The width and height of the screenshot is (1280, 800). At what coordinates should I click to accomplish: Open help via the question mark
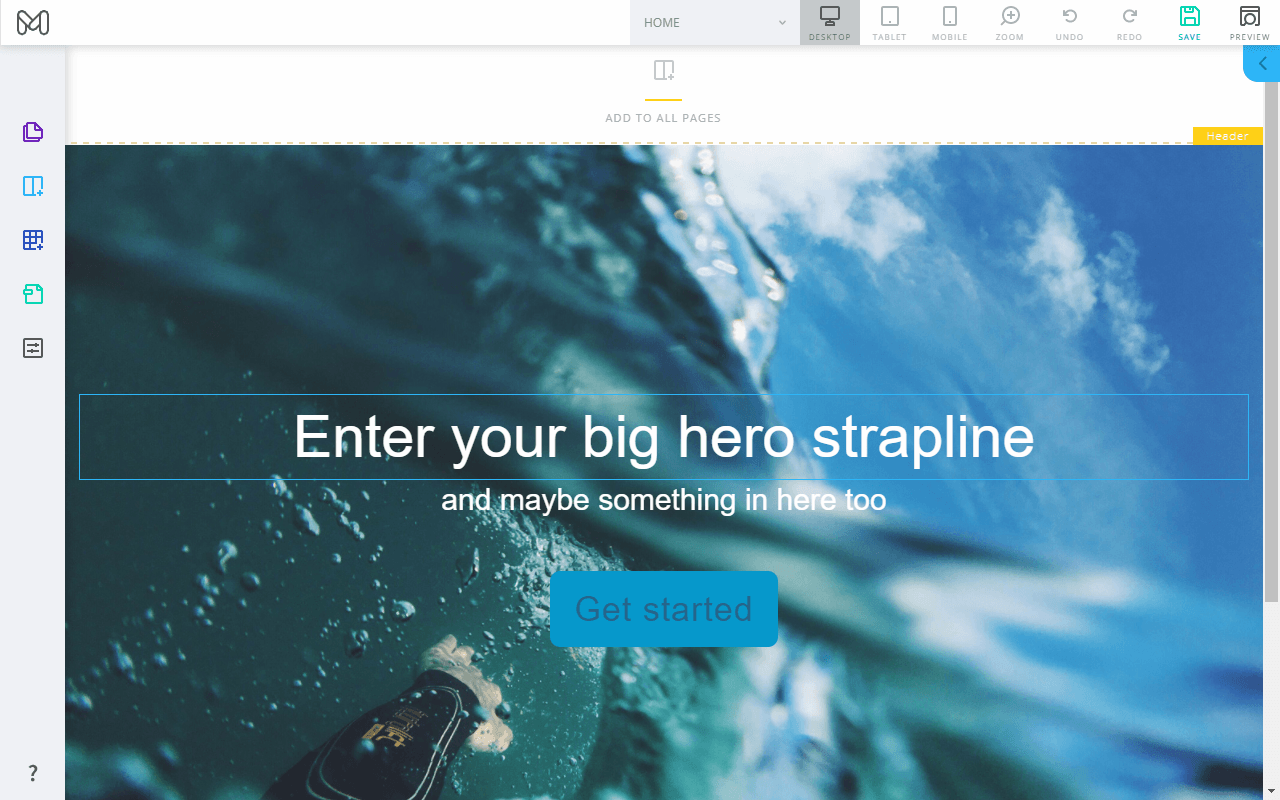click(33, 773)
